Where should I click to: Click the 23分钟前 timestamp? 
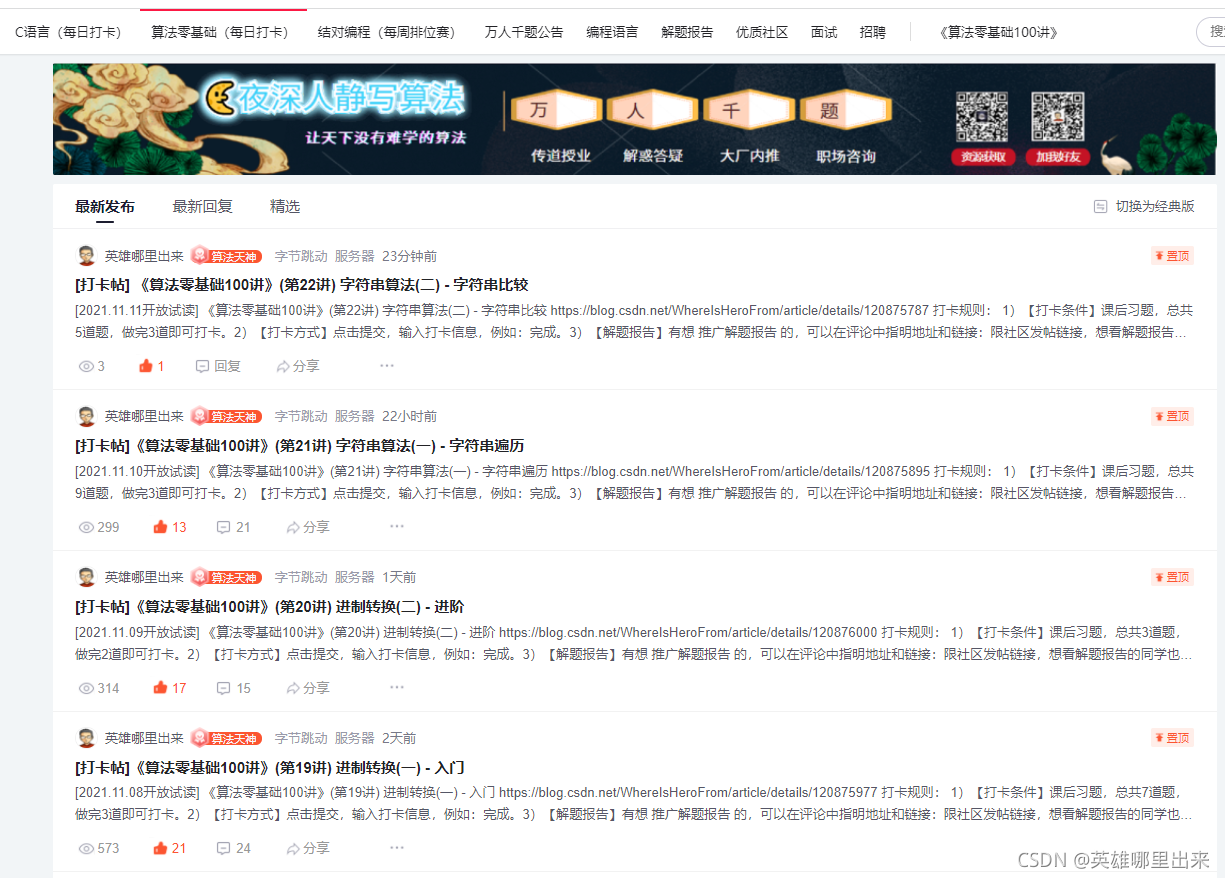(x=409, y=256)
